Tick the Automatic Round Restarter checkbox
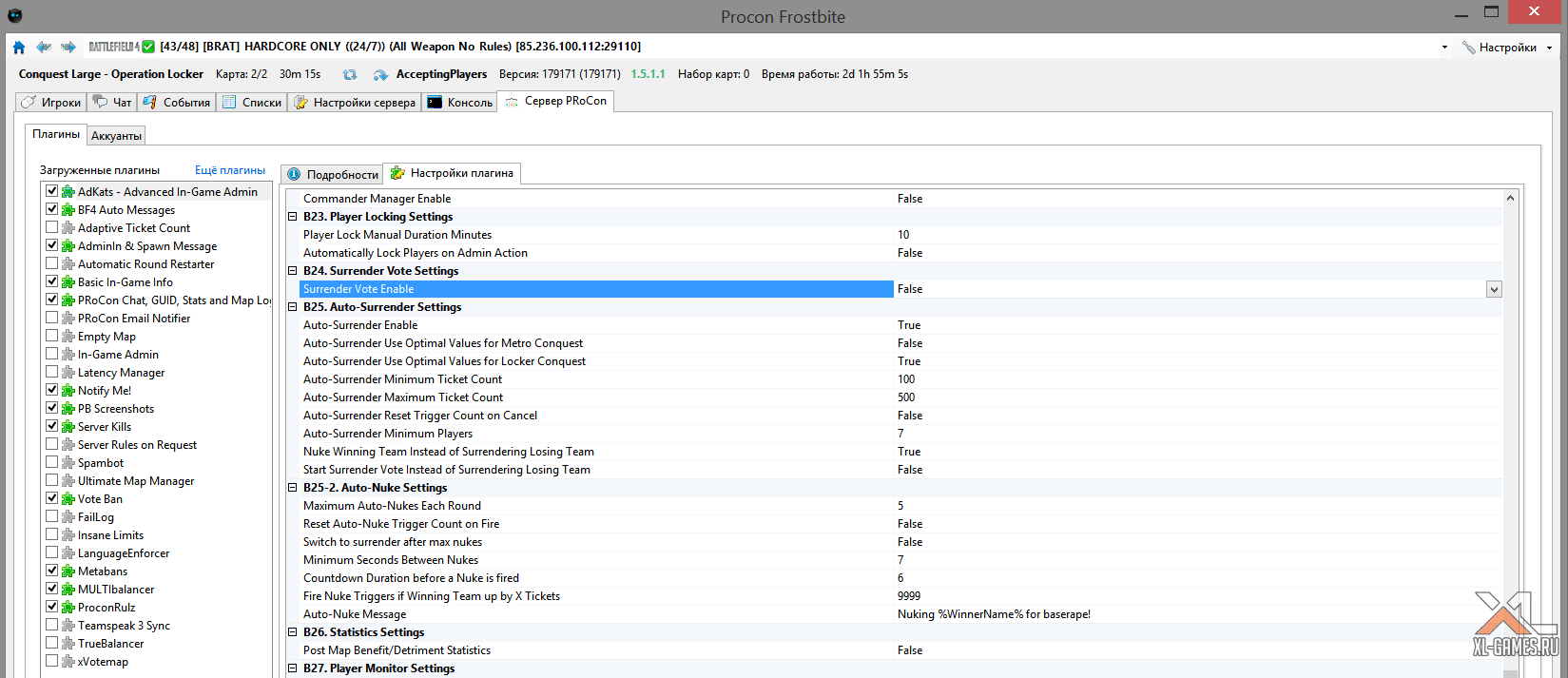Image resolution: width=1568 pixels, height=678 pixels. tap(52, 263)
